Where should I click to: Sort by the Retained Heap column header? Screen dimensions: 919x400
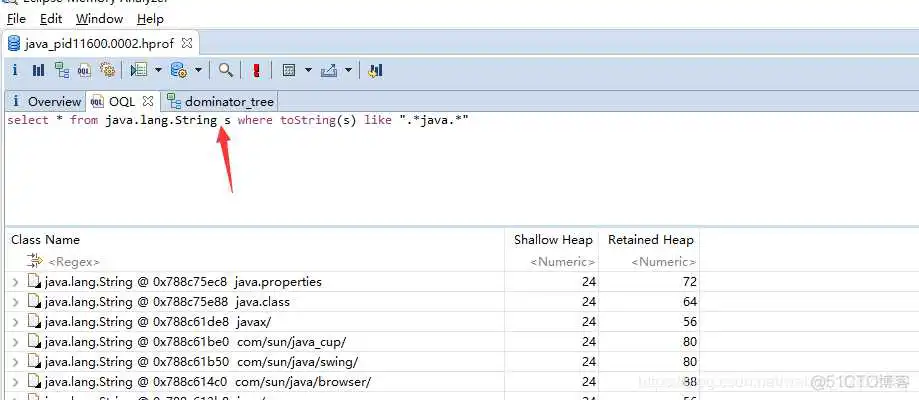[x=650, y=240]
